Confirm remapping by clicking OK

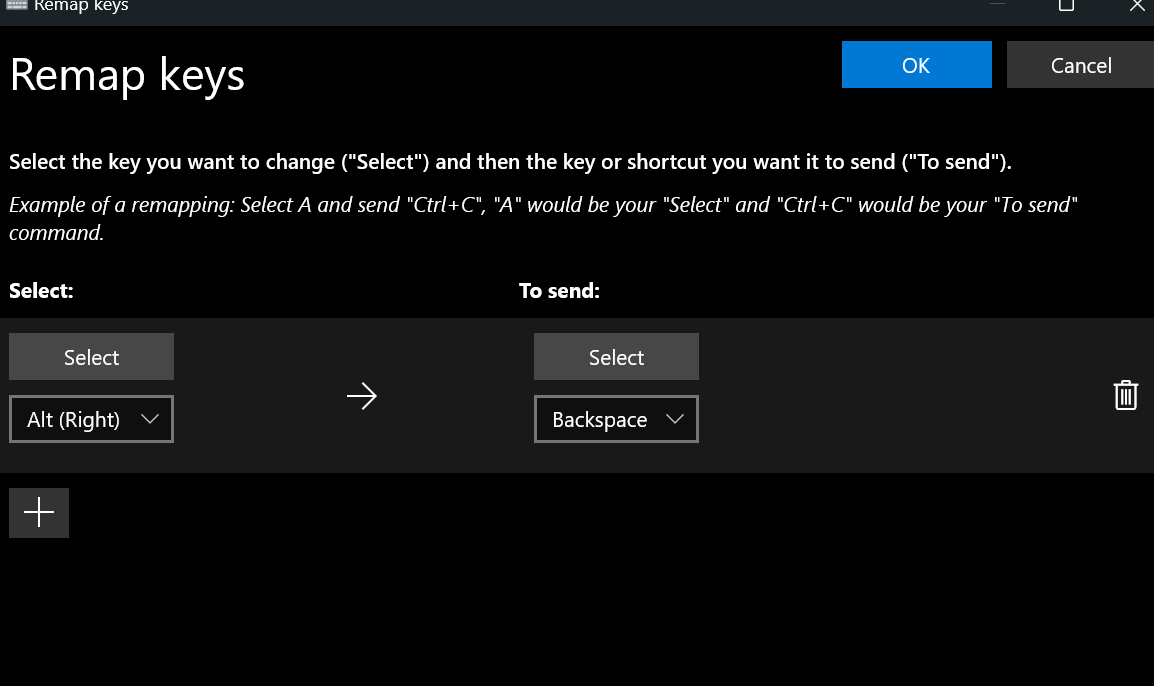tap(916, 64)
